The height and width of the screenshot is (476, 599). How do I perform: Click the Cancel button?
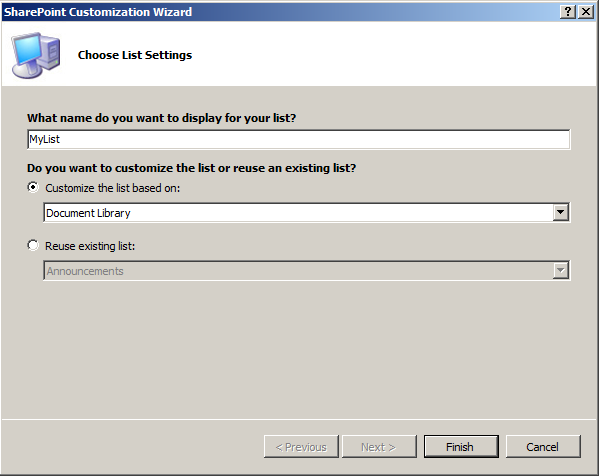tap(543, 446)
